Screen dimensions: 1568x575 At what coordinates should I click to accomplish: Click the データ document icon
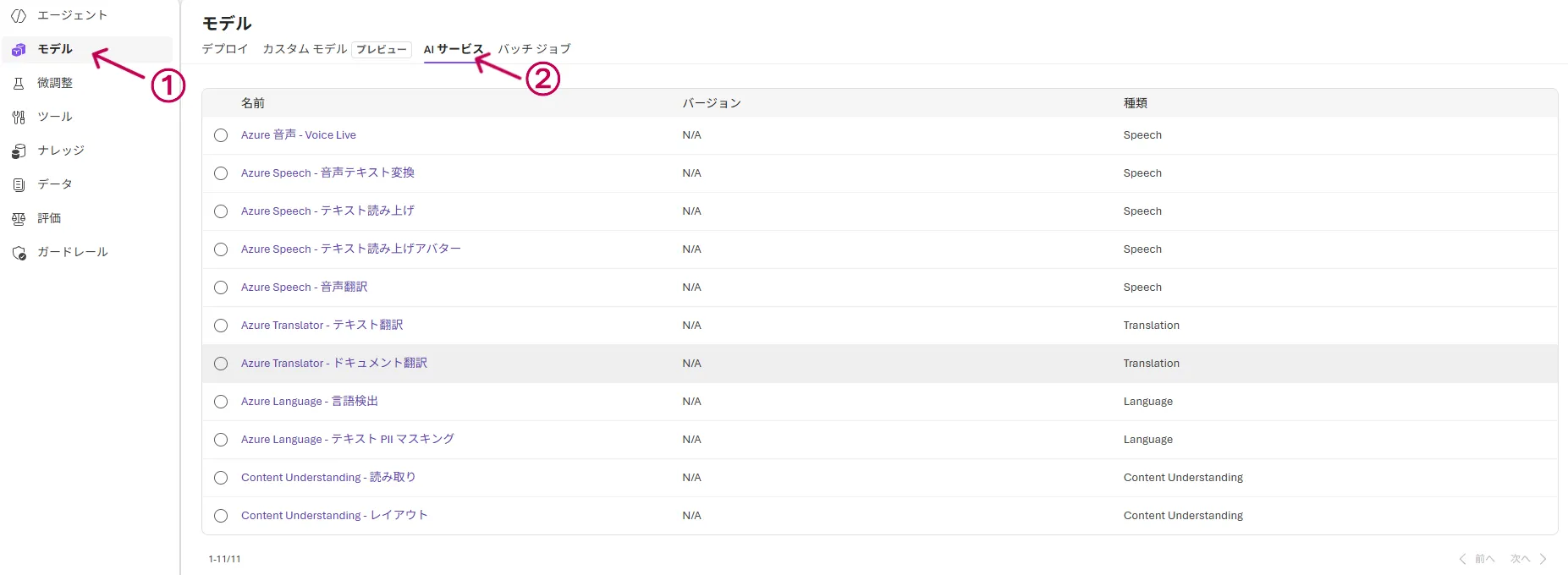click(x=19, y=184)
